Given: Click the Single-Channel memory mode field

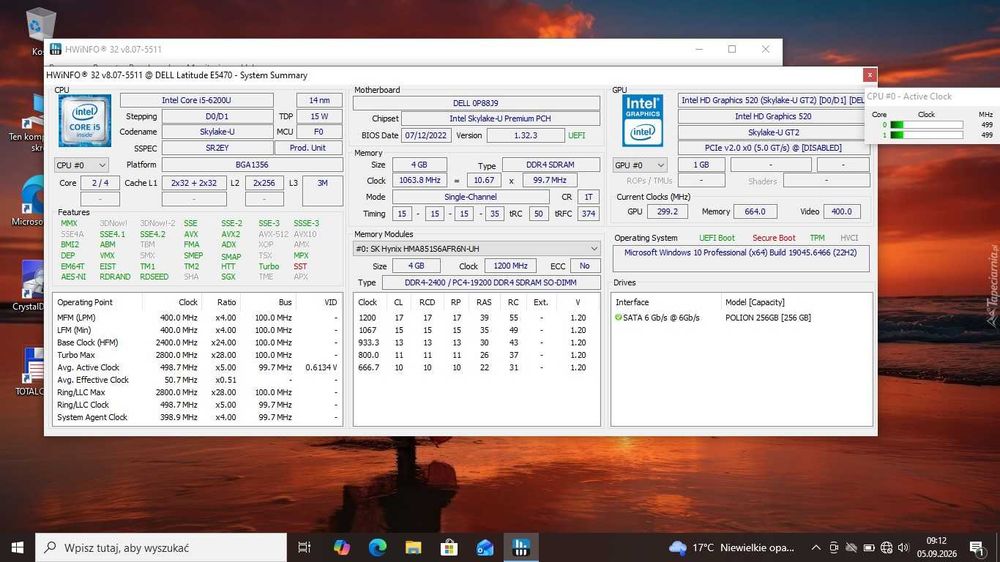Looking at the screenshot, I should (471, 197).
